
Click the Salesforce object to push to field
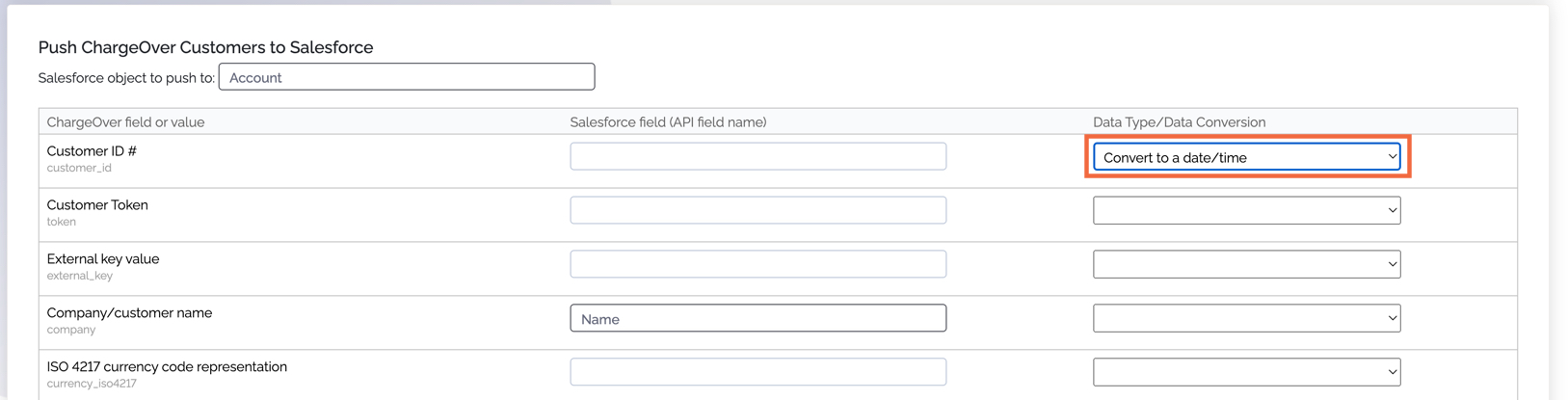coord(407,77)
